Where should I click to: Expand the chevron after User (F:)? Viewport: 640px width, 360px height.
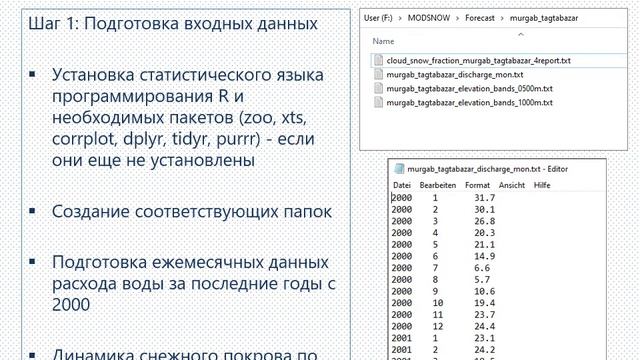coord(400,18)
